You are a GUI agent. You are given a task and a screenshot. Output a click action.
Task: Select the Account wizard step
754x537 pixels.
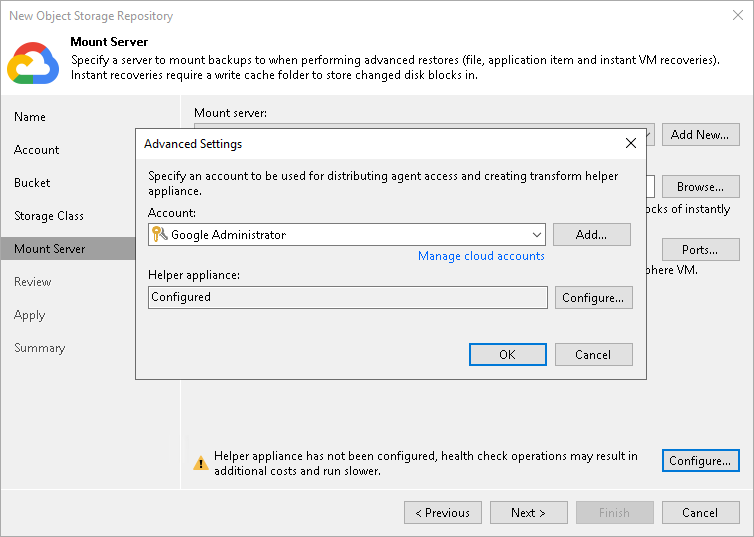click(37, 150)
